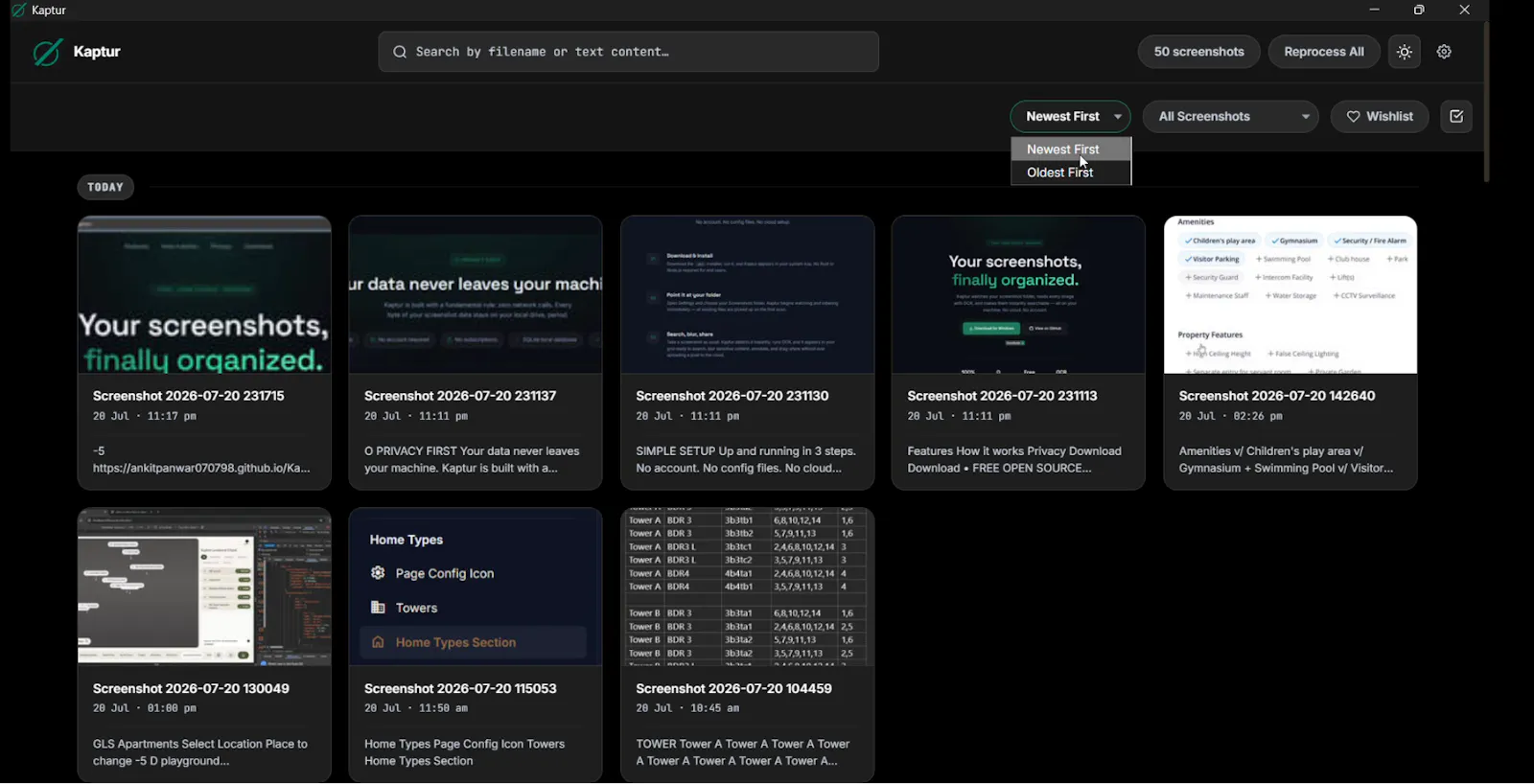Click the vertical scrollbar on right edge

pyautogui.click(x=1486, y=101)
